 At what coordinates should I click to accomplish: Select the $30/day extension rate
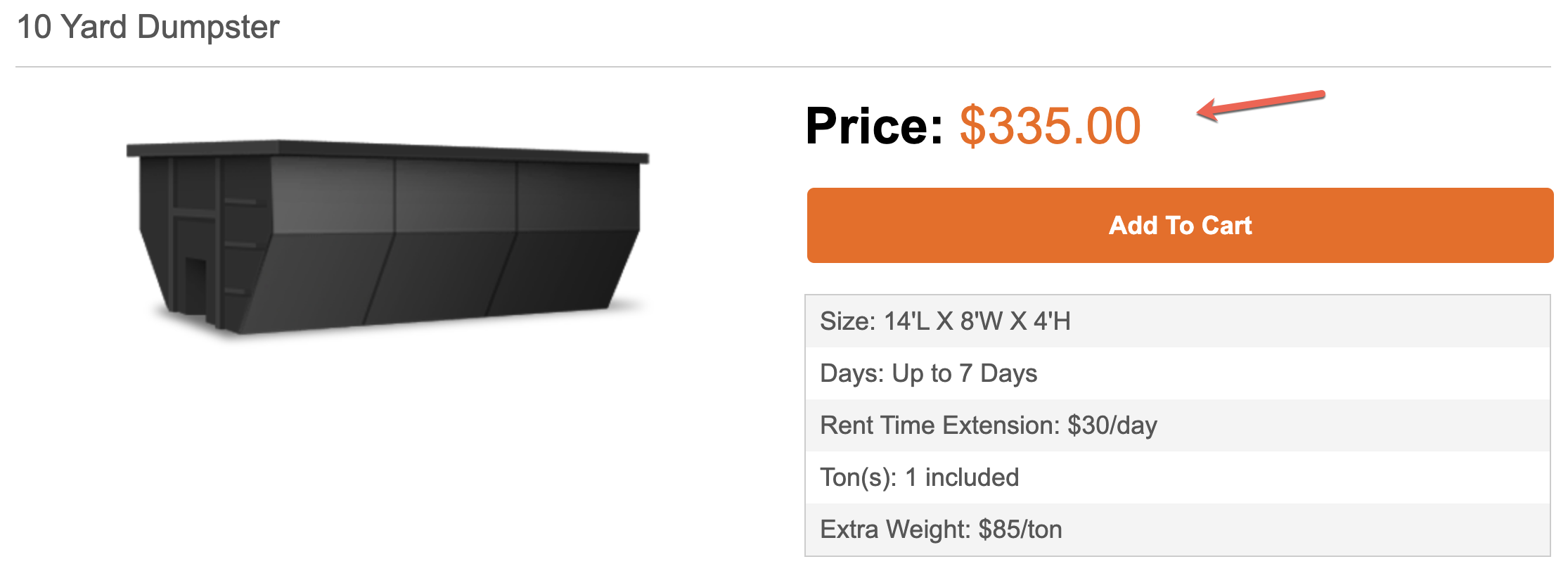[x=1112, y=425]
